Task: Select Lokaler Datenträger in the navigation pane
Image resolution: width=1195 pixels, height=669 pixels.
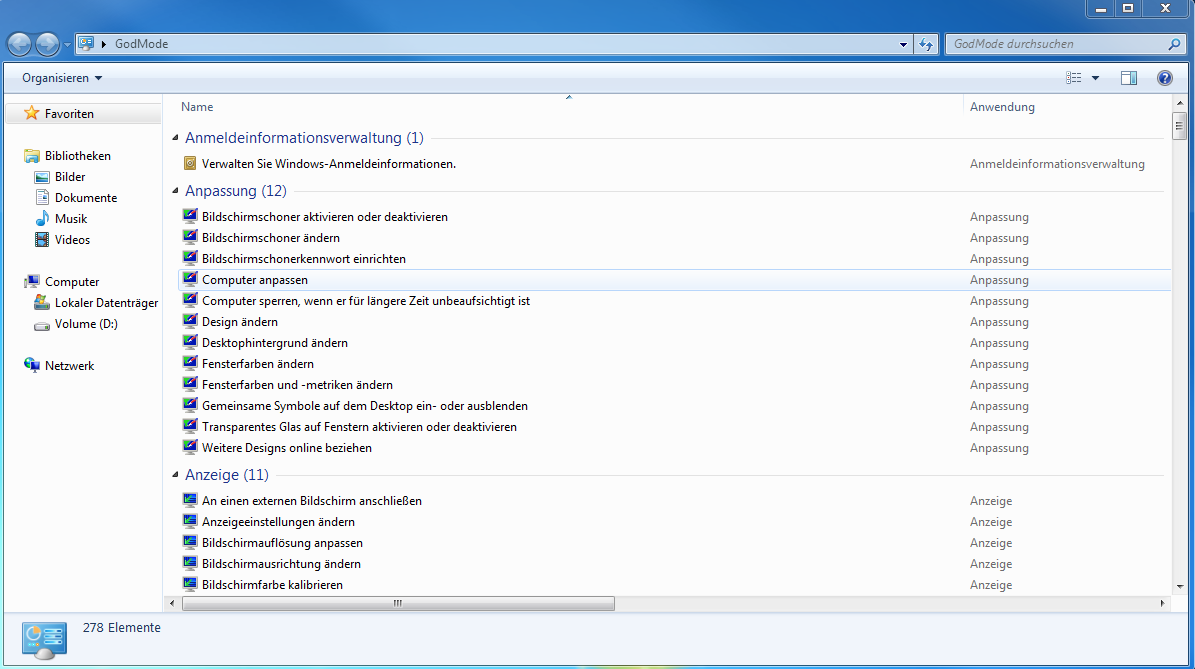Action: [x=107, y=302]
